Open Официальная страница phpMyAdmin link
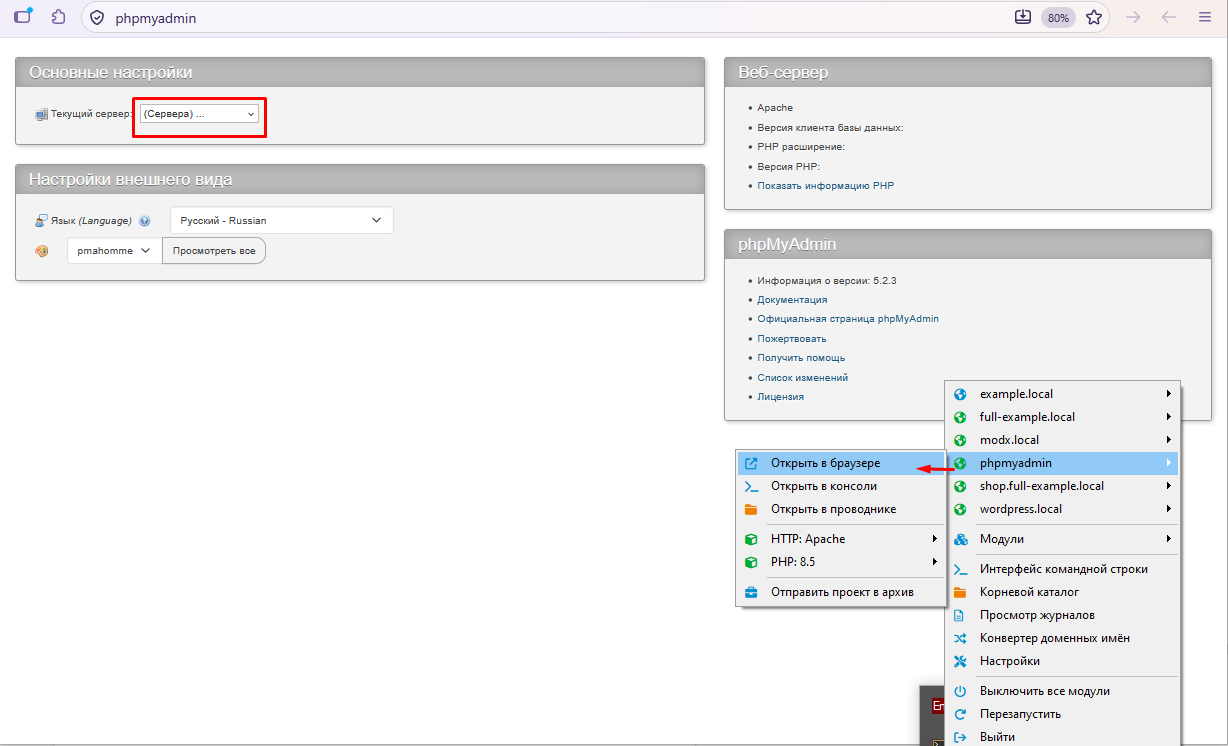The height and width of the screenshot is (746, 1228). [848, 319]
